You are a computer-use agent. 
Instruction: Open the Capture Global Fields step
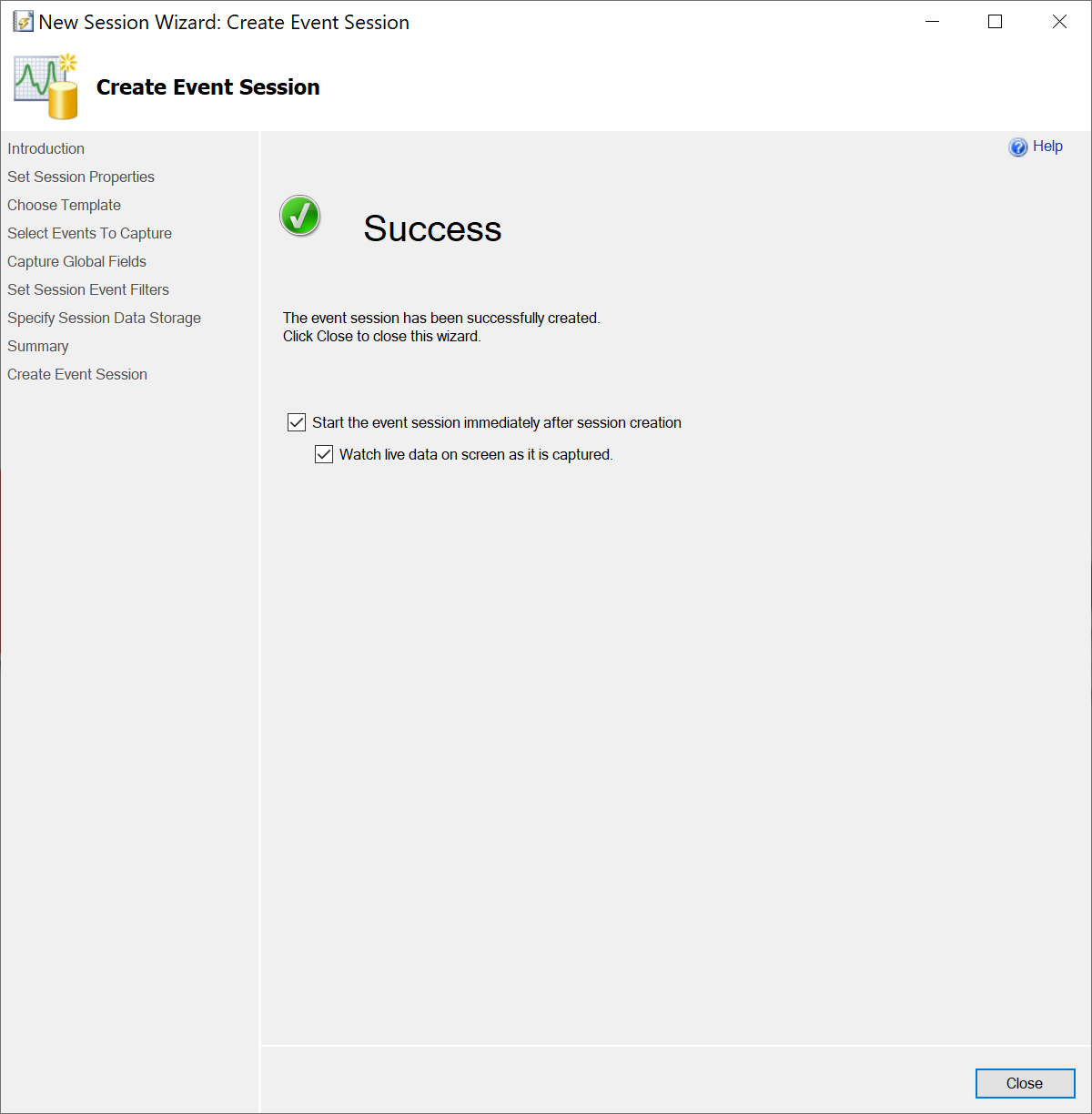tap(76, 261)
